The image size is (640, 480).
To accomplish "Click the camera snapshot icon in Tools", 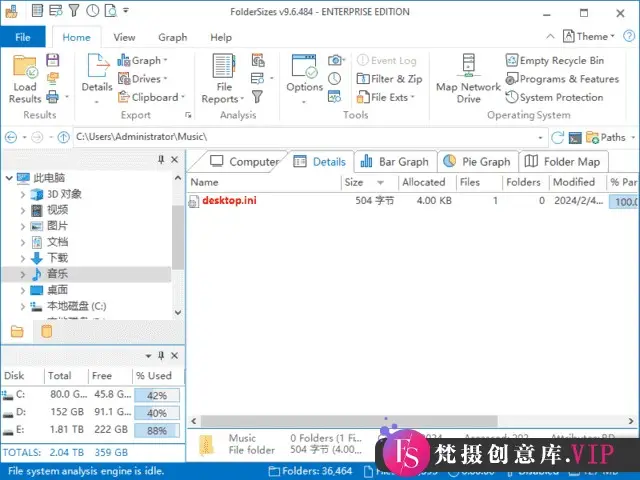I will (x=335, y=60).
